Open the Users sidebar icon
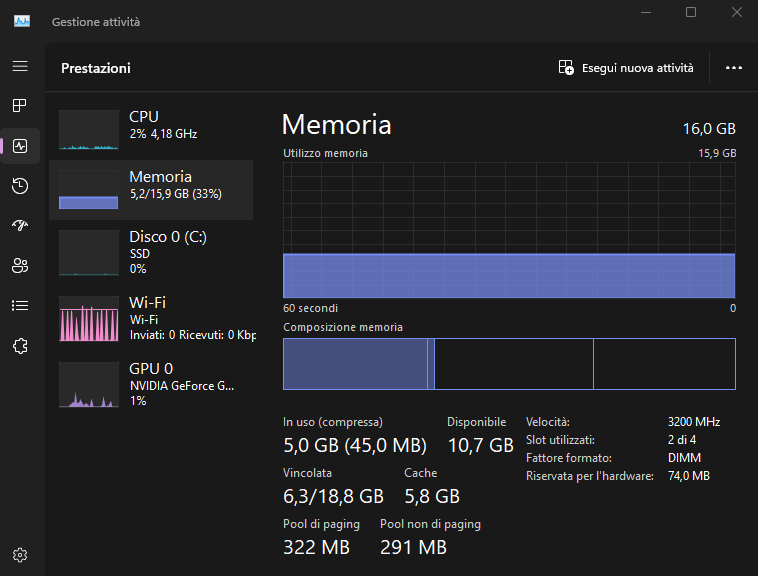 coord(20,265)
